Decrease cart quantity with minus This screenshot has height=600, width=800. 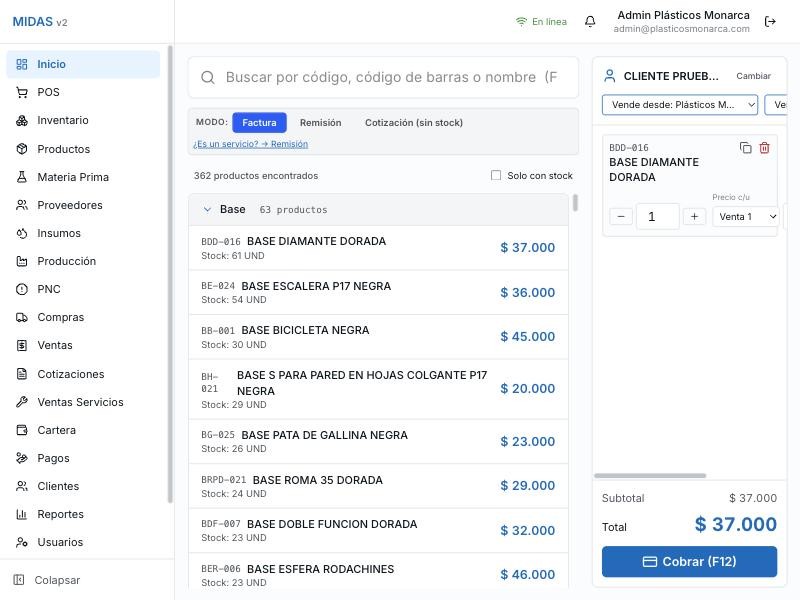click(x=621, y=217)
